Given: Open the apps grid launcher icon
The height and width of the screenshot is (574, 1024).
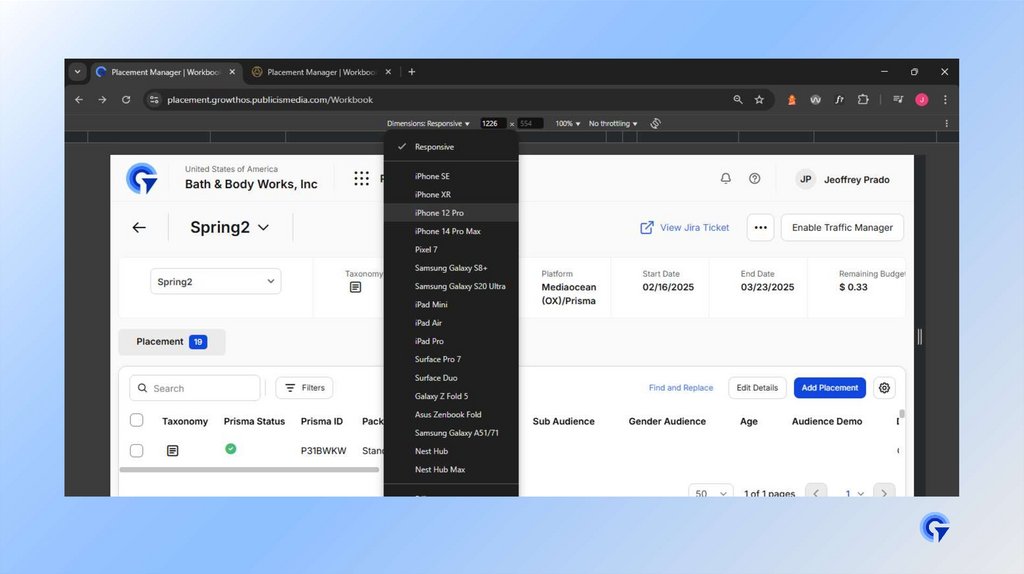Looking at the screenshot, I should 361,178.
